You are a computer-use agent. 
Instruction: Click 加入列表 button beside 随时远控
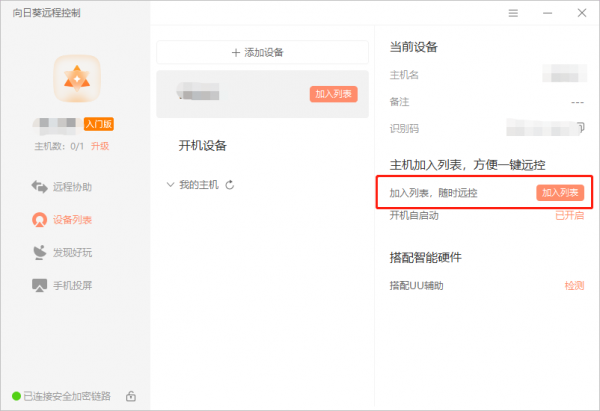(560, 192)
